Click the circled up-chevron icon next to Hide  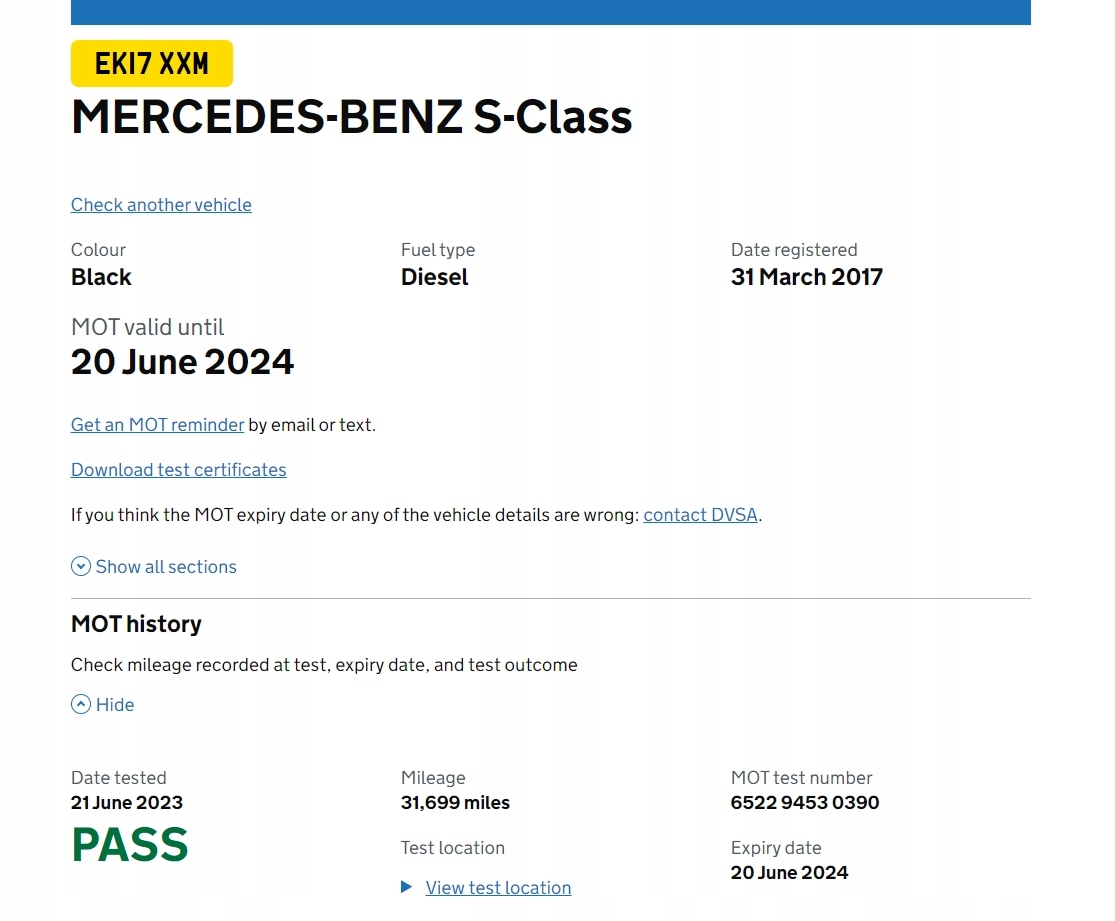[x=81, y=705]
